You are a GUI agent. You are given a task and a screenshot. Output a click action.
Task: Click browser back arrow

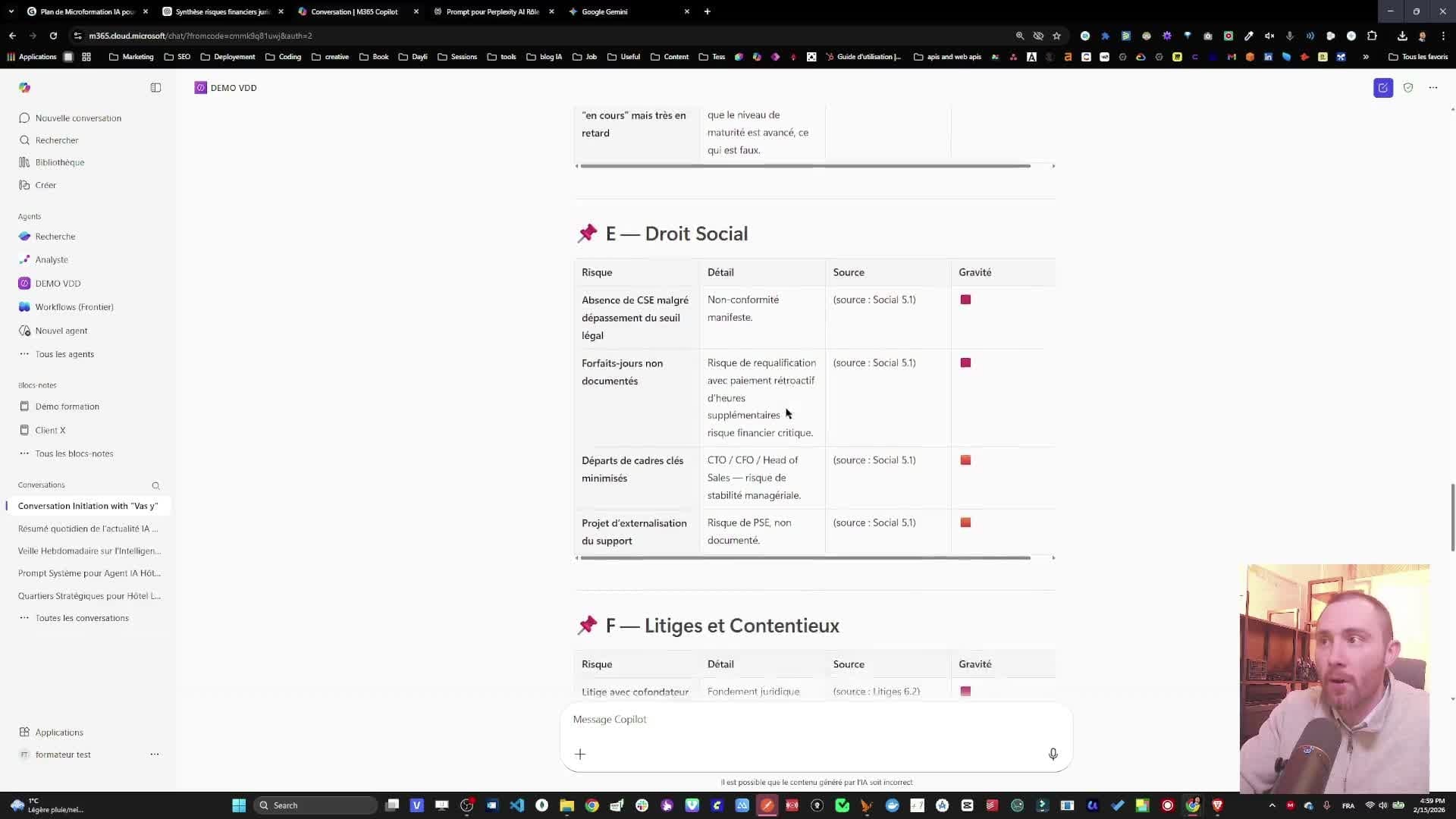tap(13, 36)
